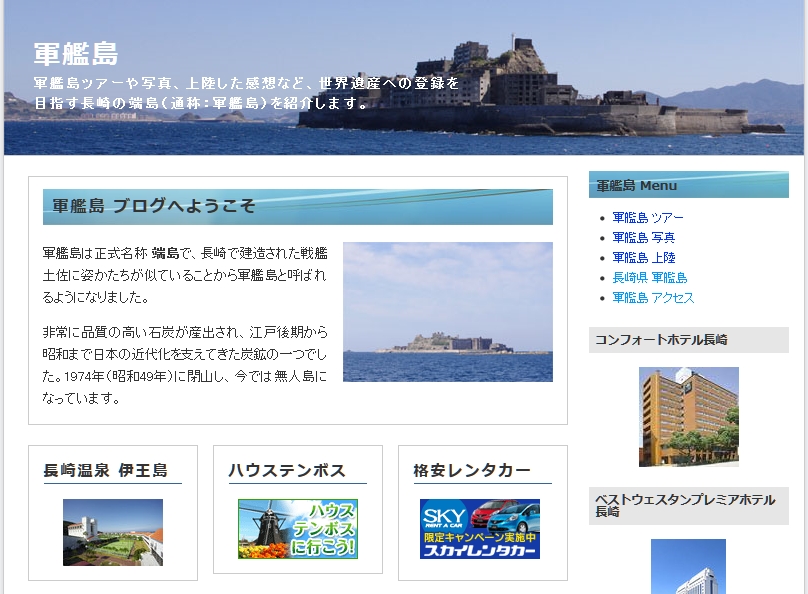Click the distant island photo in welcome section

pos(448,312)
